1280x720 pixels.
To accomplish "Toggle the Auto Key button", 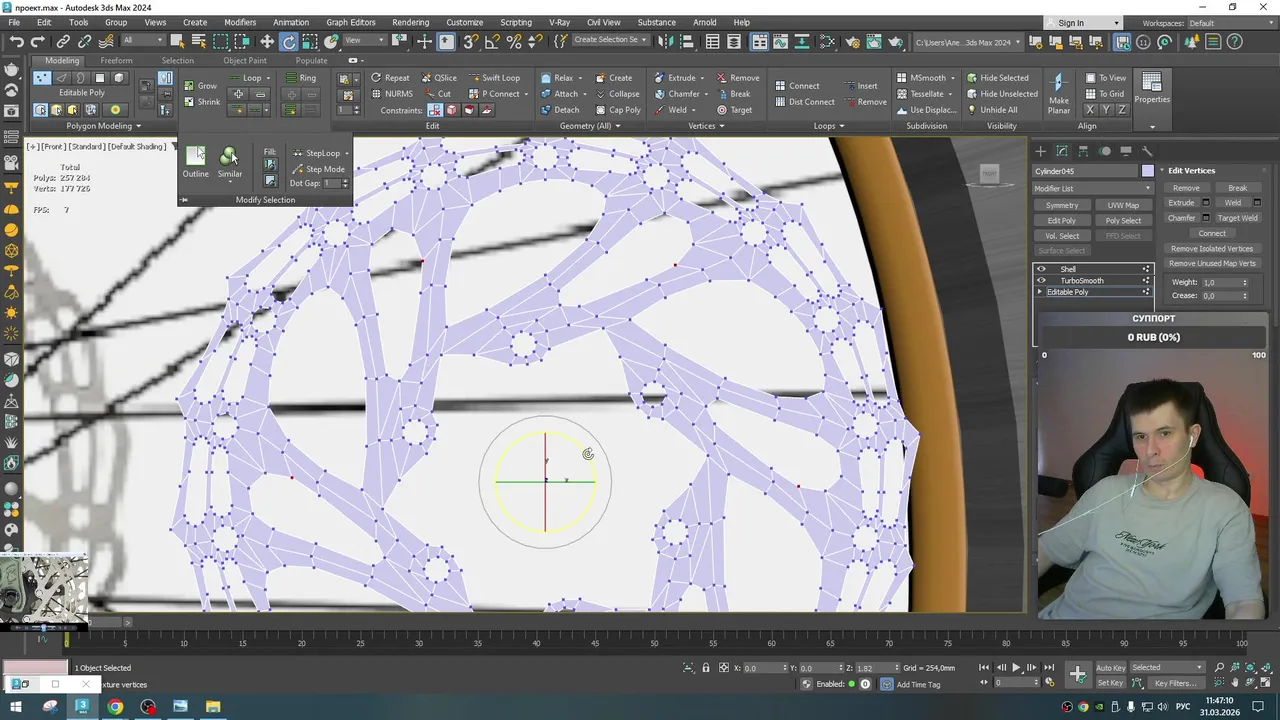I will pyautogui.click(x=1110, y=668).
